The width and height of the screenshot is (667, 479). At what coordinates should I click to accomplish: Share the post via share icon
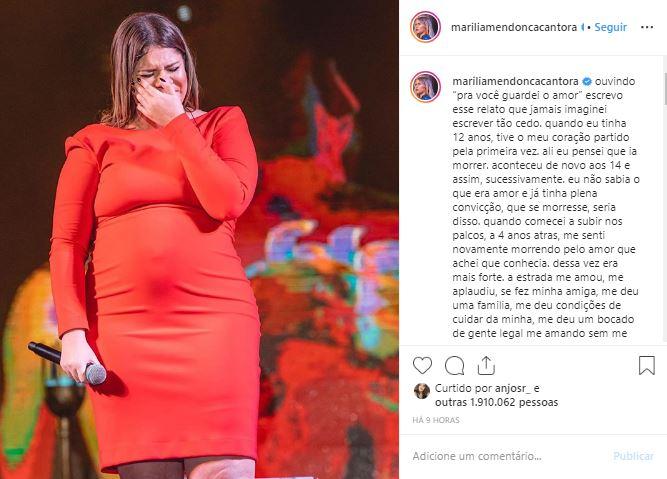tap(486, 365)
